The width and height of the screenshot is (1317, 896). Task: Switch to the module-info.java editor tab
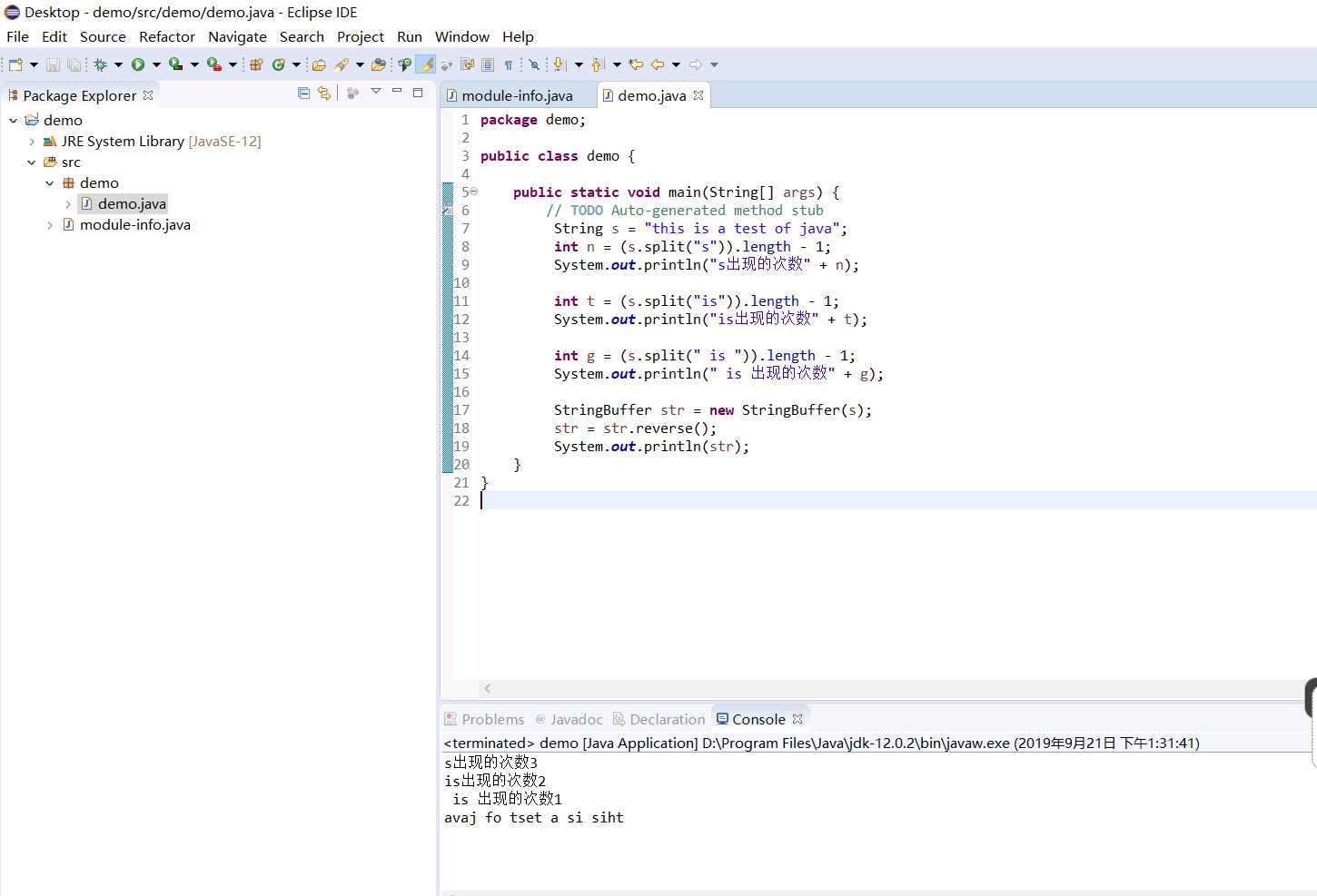(x=516, y=95)
